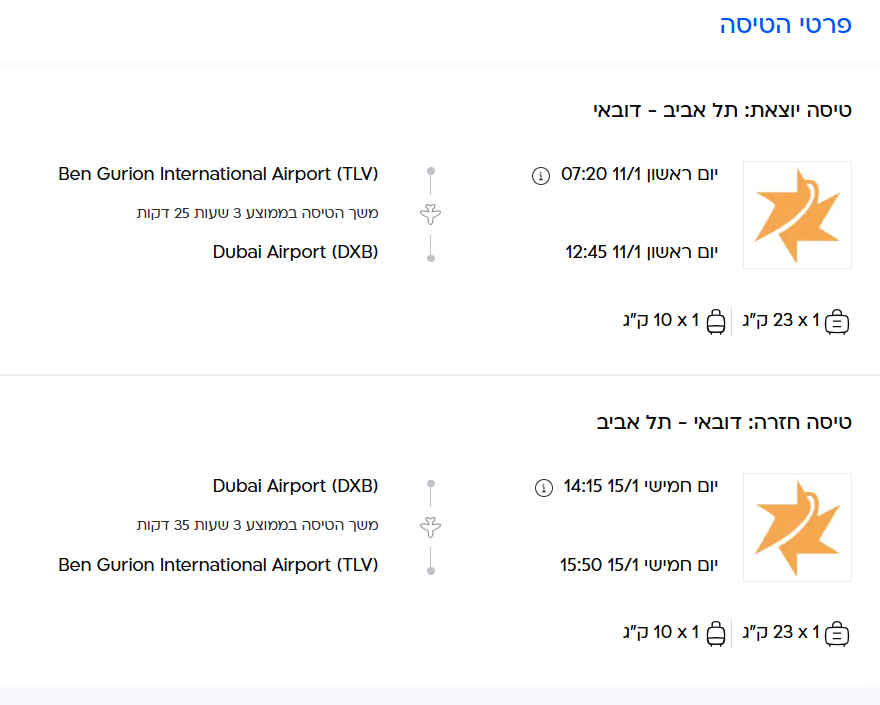Click return flight airline logo
The width and height of the screenshot is (880, 705).
[797, 527]
